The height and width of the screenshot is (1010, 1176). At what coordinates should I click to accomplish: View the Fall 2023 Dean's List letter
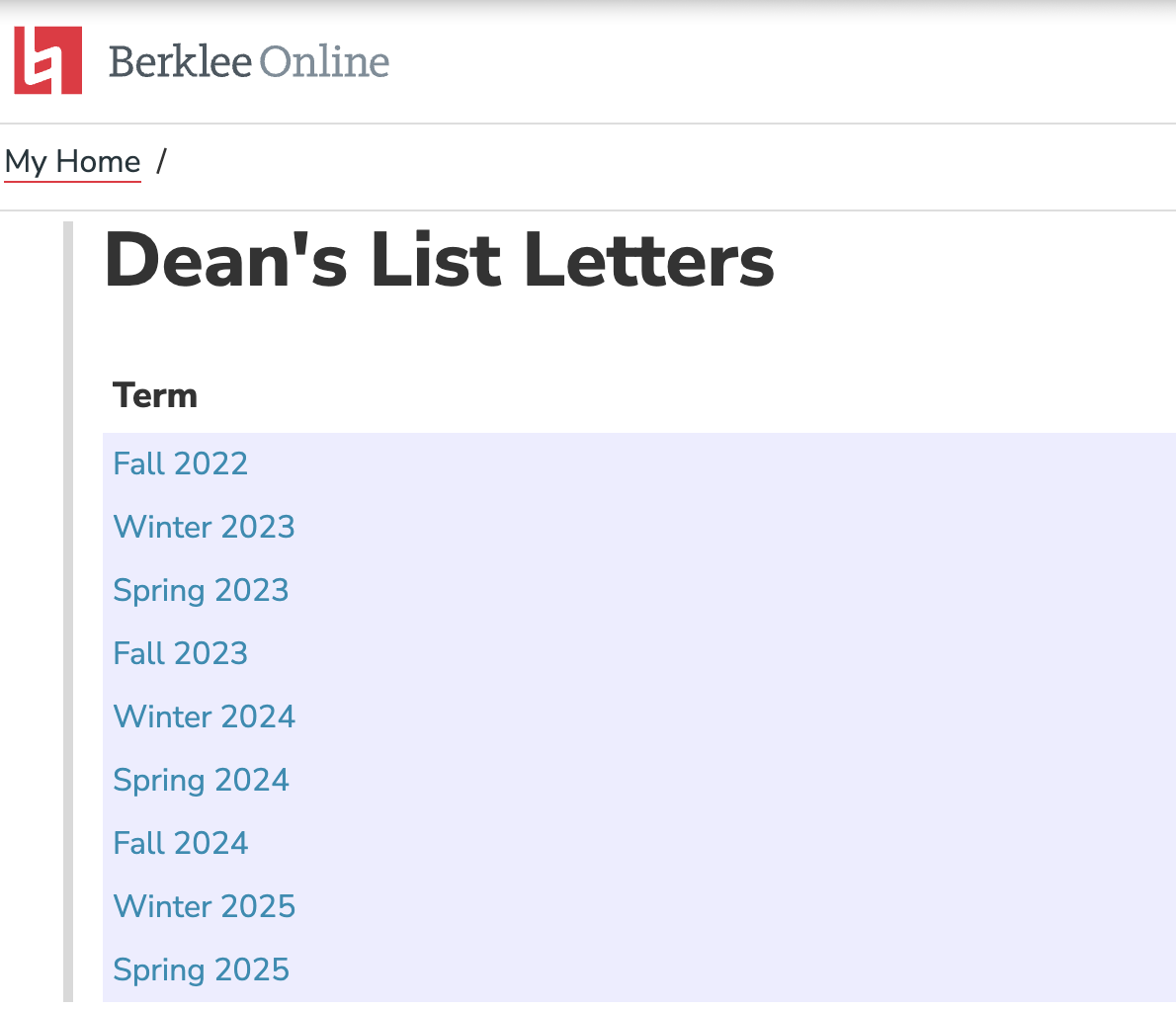[180, 653]
